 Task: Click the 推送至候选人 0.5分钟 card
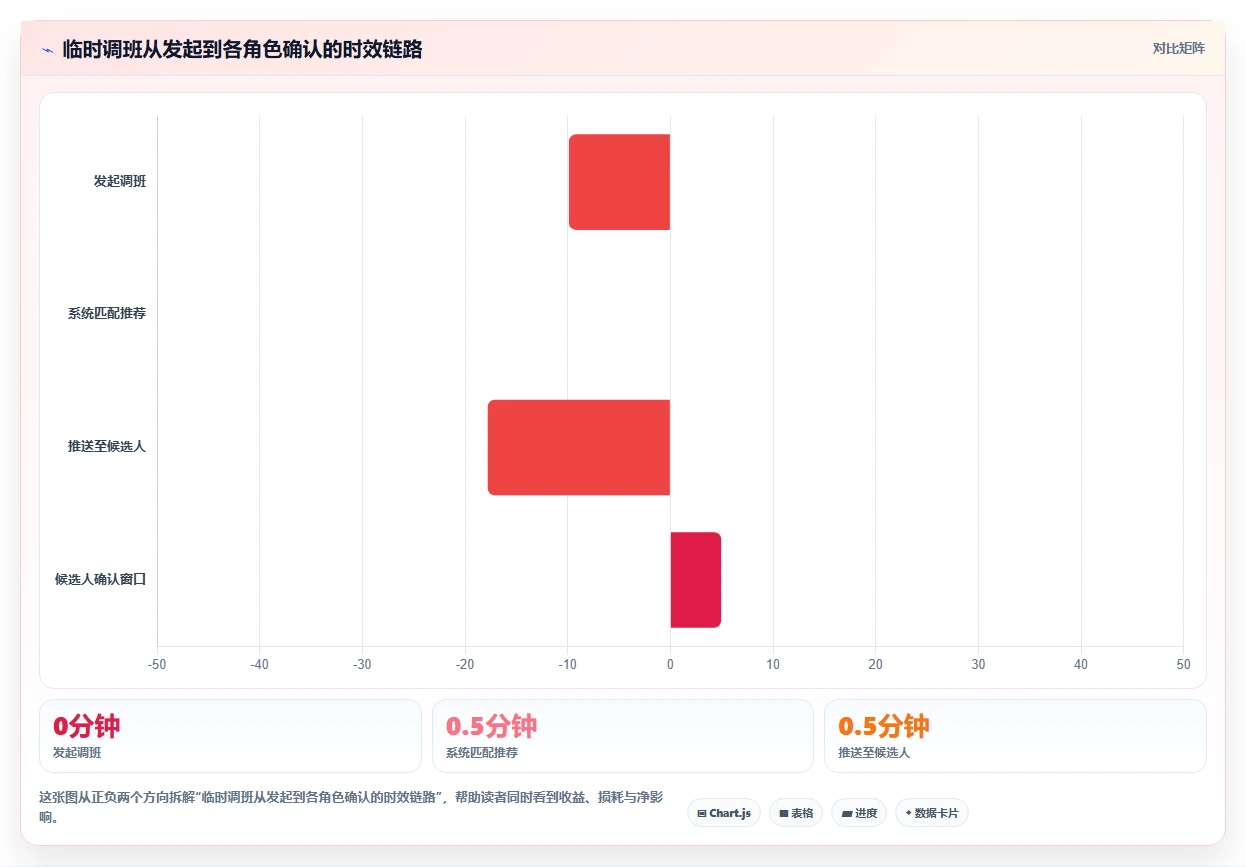pyautogui.click(x=1015, y=736)
